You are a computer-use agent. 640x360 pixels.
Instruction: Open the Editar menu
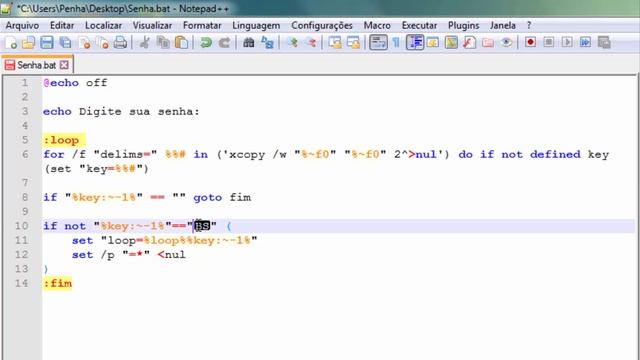pyautogui.click(x=62, y=25)
